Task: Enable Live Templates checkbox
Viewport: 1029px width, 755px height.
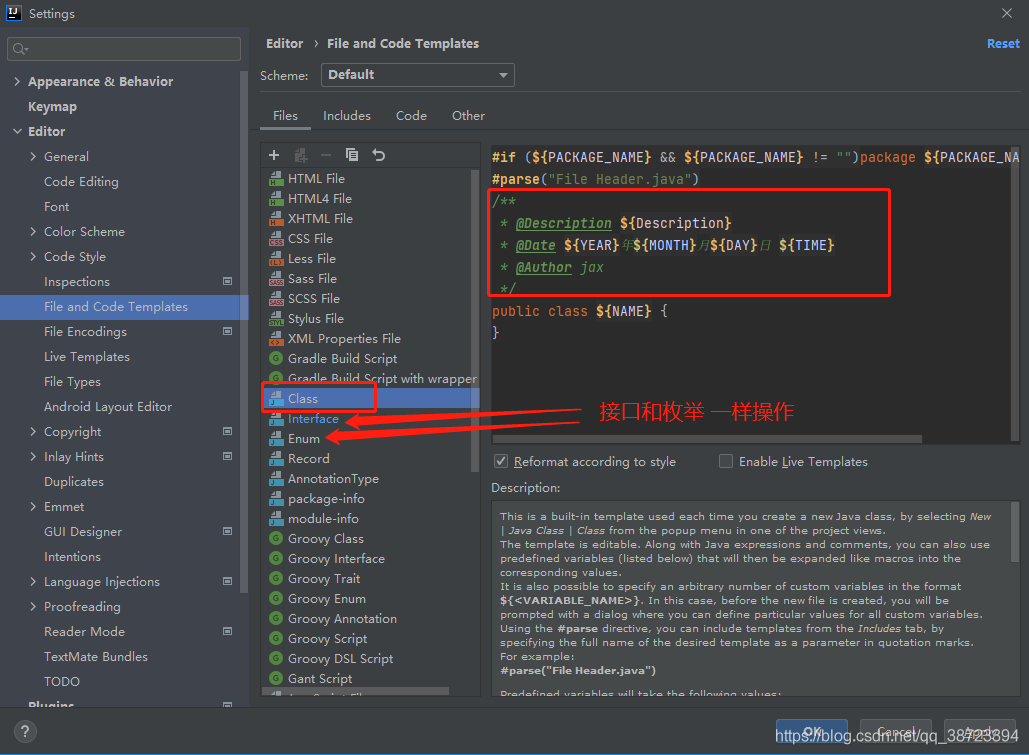Action: (x=726, y=462)
